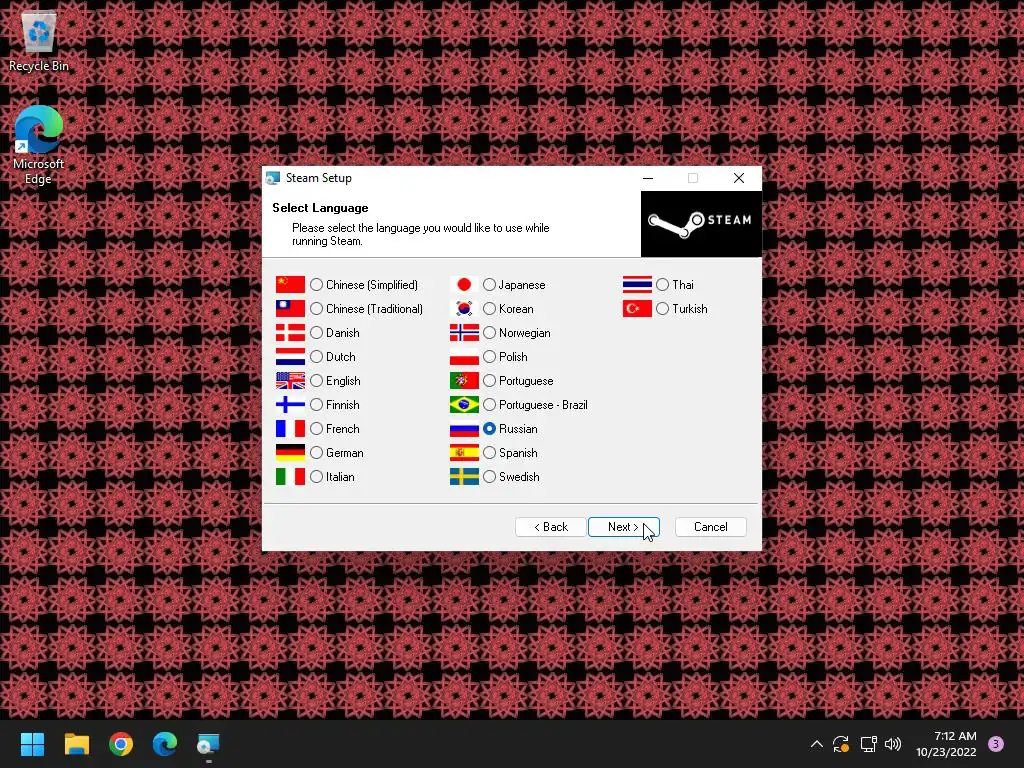This screenshot has height=768, width=1024.
Task: Launch Google Chrome from the taskbar
Action: (x=121, y=744)
